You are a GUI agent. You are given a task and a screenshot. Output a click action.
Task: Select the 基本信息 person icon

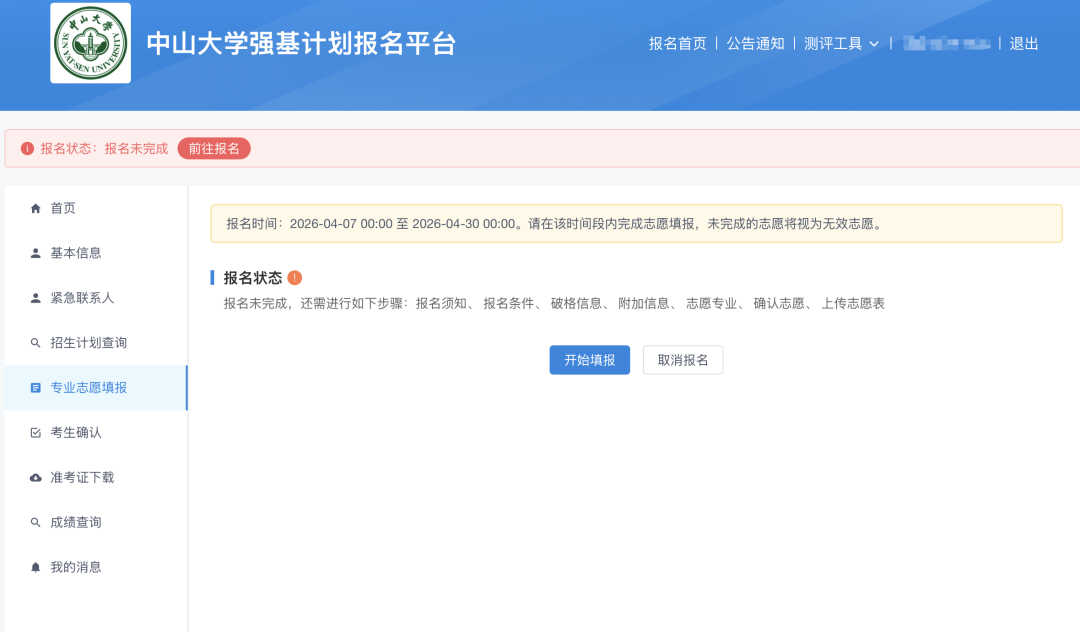click(35, 253)
